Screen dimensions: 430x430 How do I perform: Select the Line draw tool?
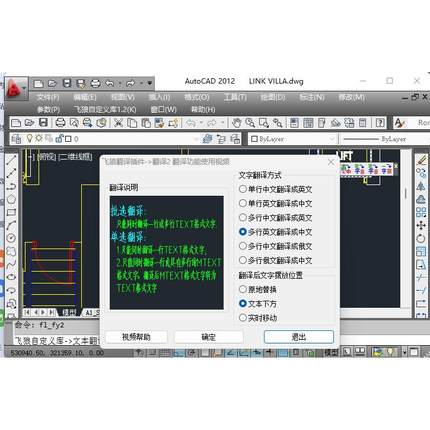[x=11, y=160]
